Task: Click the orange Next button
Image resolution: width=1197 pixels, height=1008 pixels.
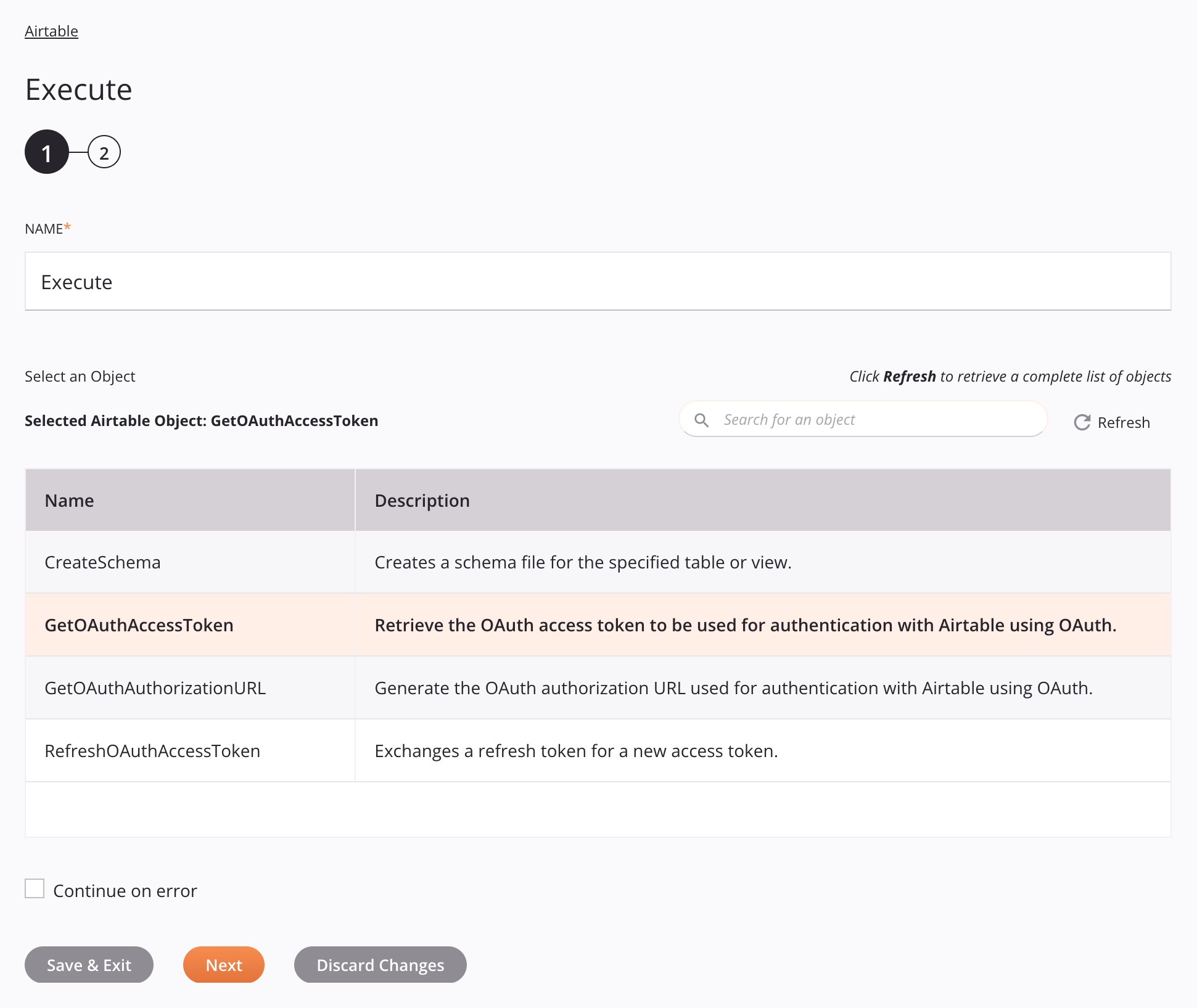Action: (x=224, y=965)
